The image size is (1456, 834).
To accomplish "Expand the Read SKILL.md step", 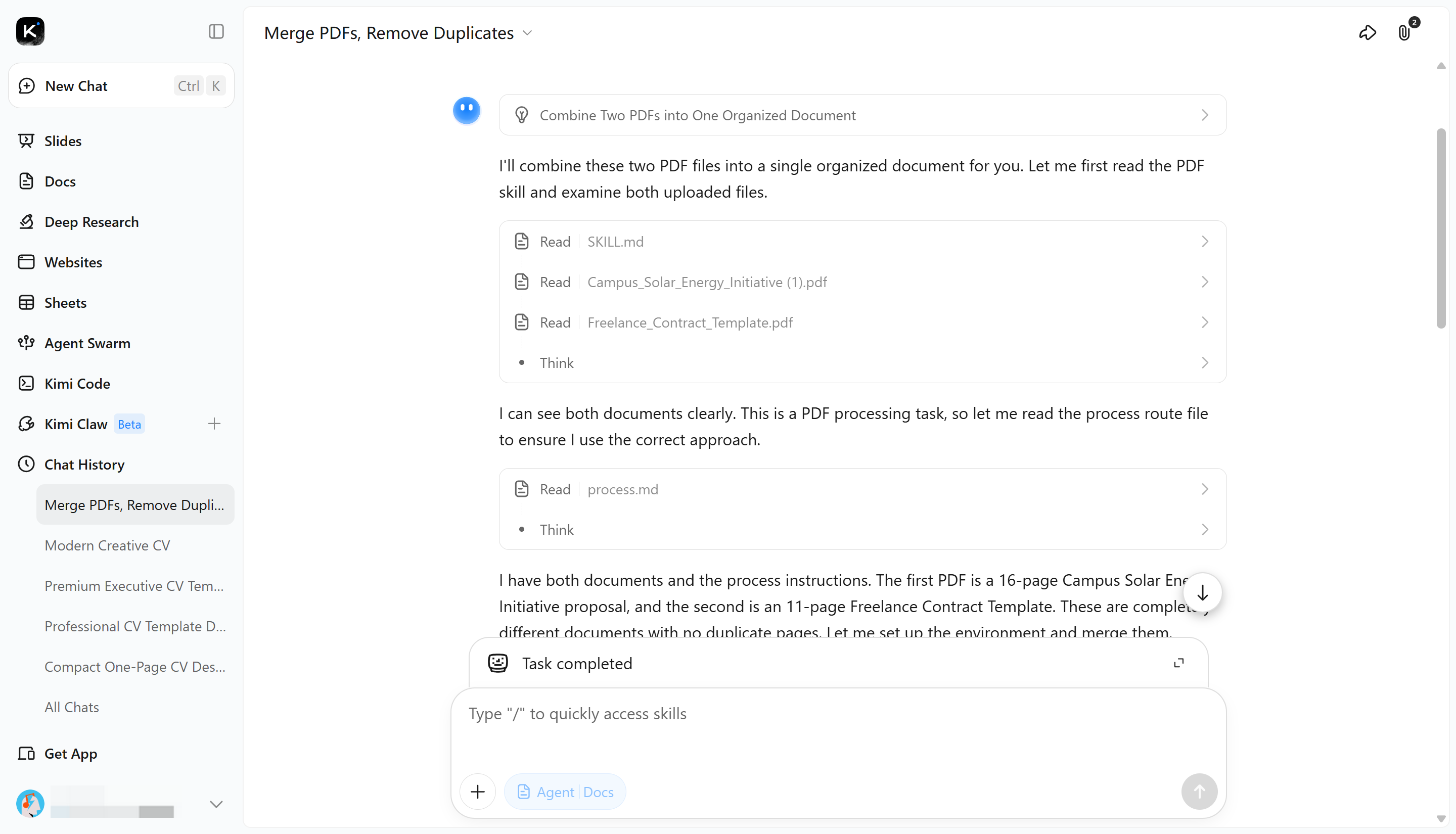I will tap(862, 242).
